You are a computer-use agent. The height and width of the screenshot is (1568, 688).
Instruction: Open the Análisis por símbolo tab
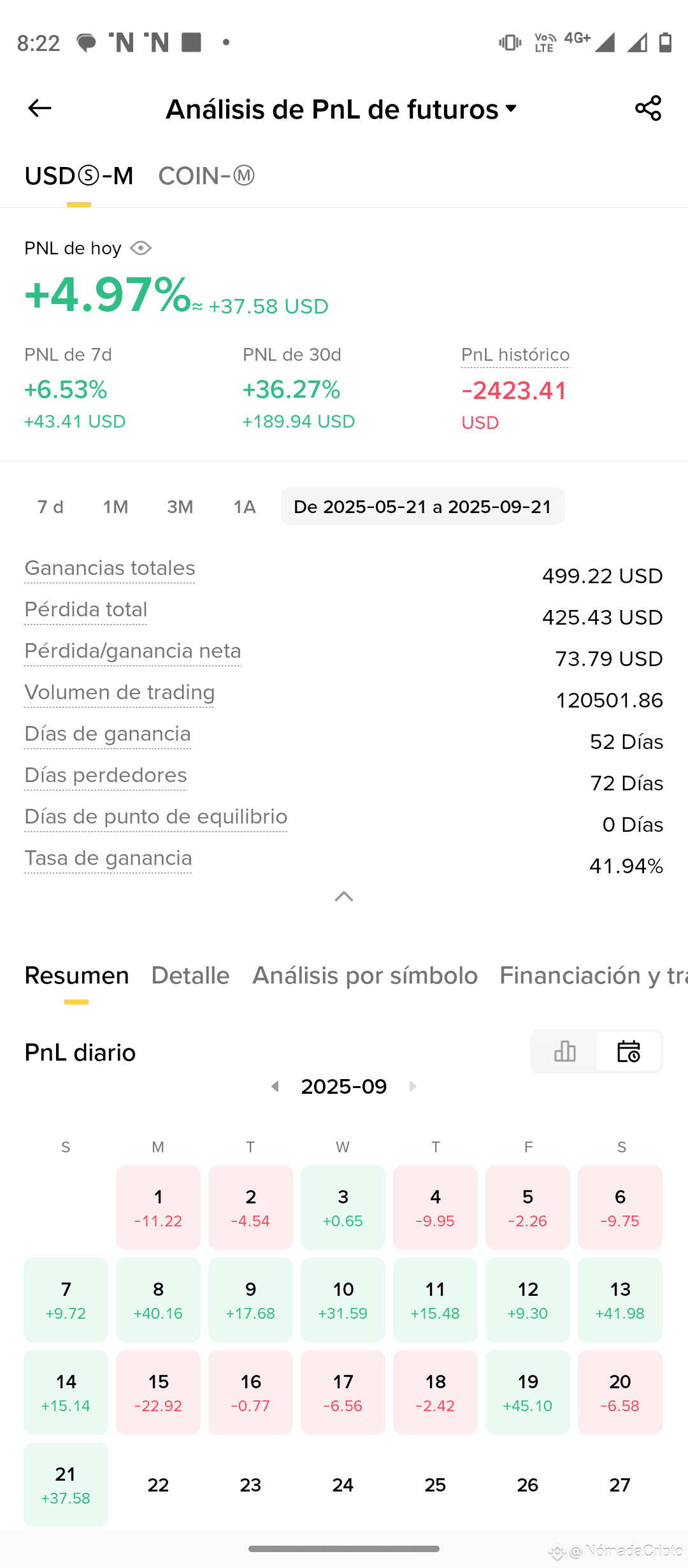[365, 976]
